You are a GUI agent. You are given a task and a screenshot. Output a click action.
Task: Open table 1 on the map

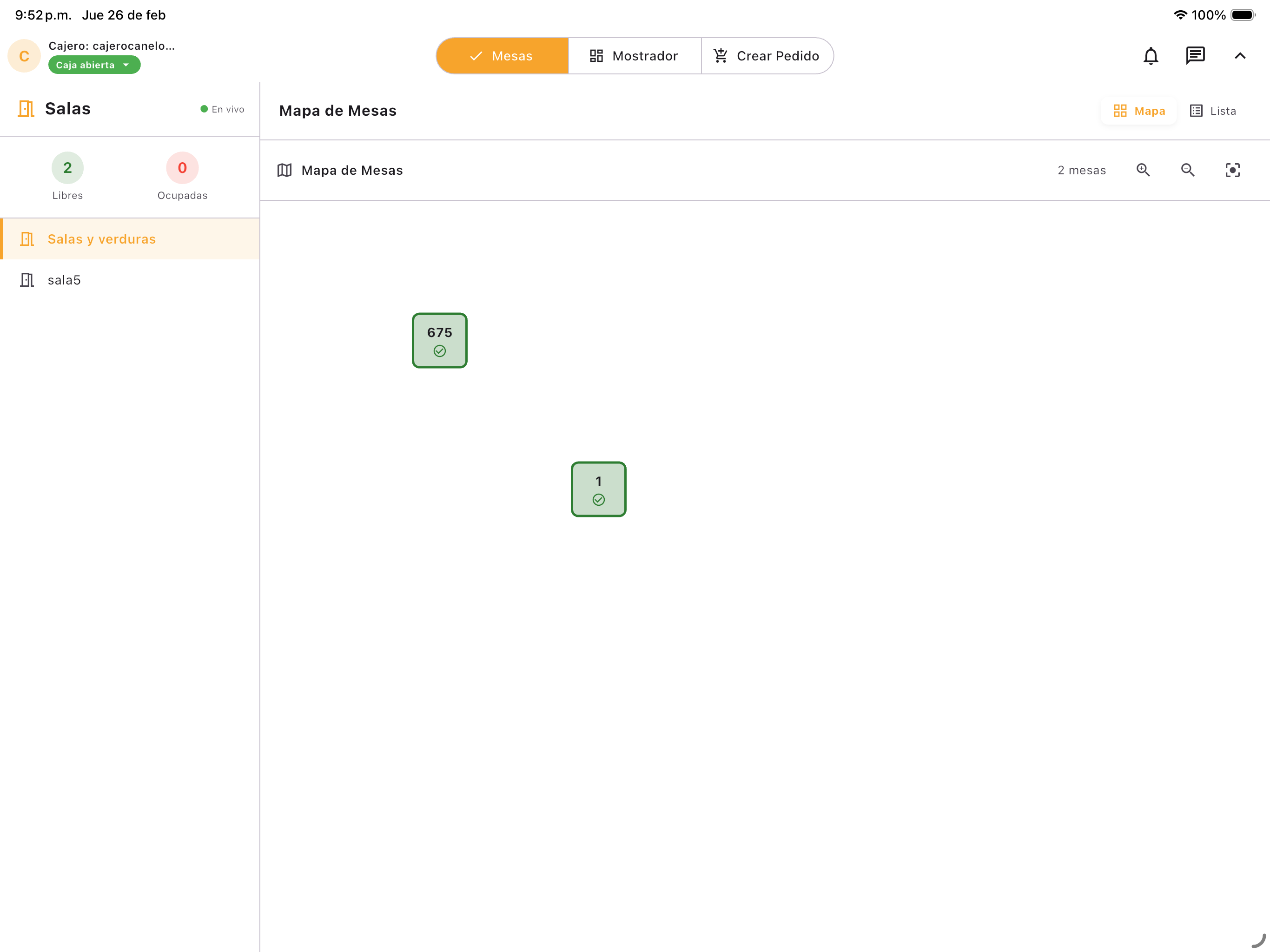pos(598,489)
